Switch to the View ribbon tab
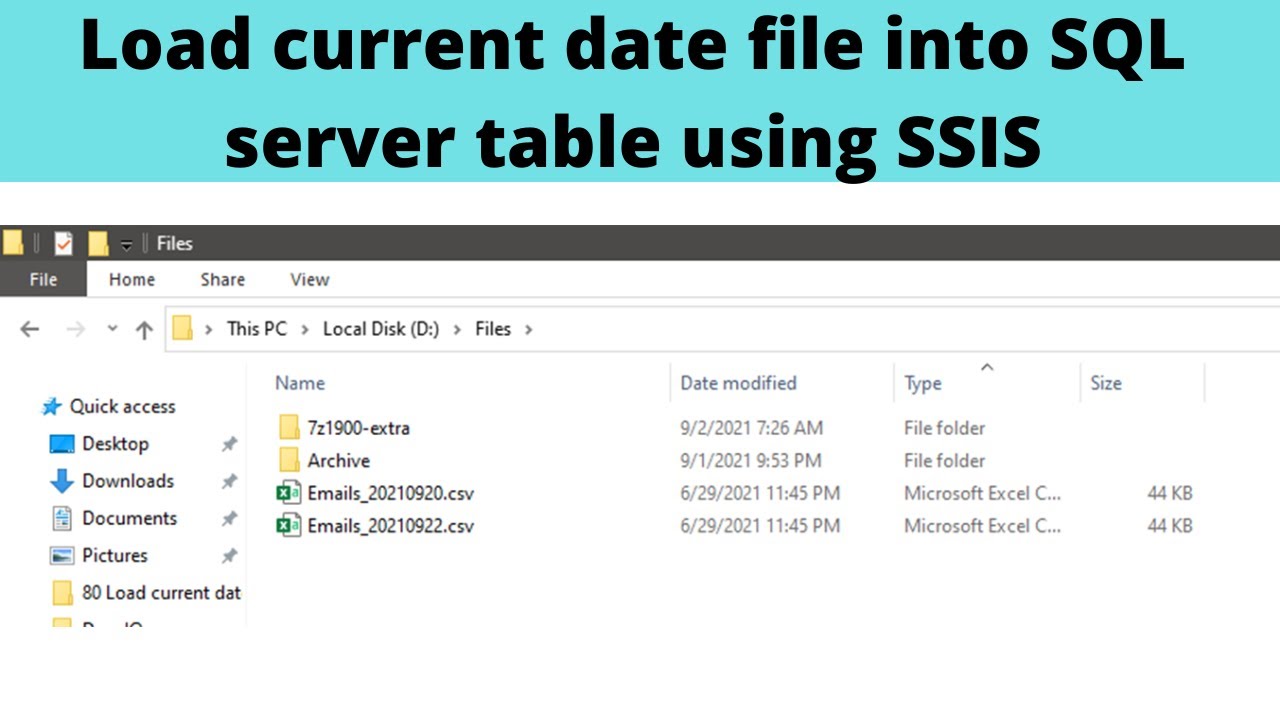 point(309,279)
